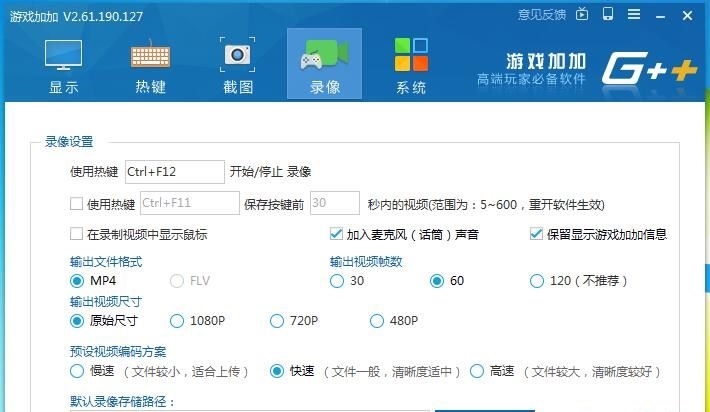Viewport: 710px width, 412px height.
Task: Close the 游戏加加 window
Action: pyautogui.click(x=687, y=16)
